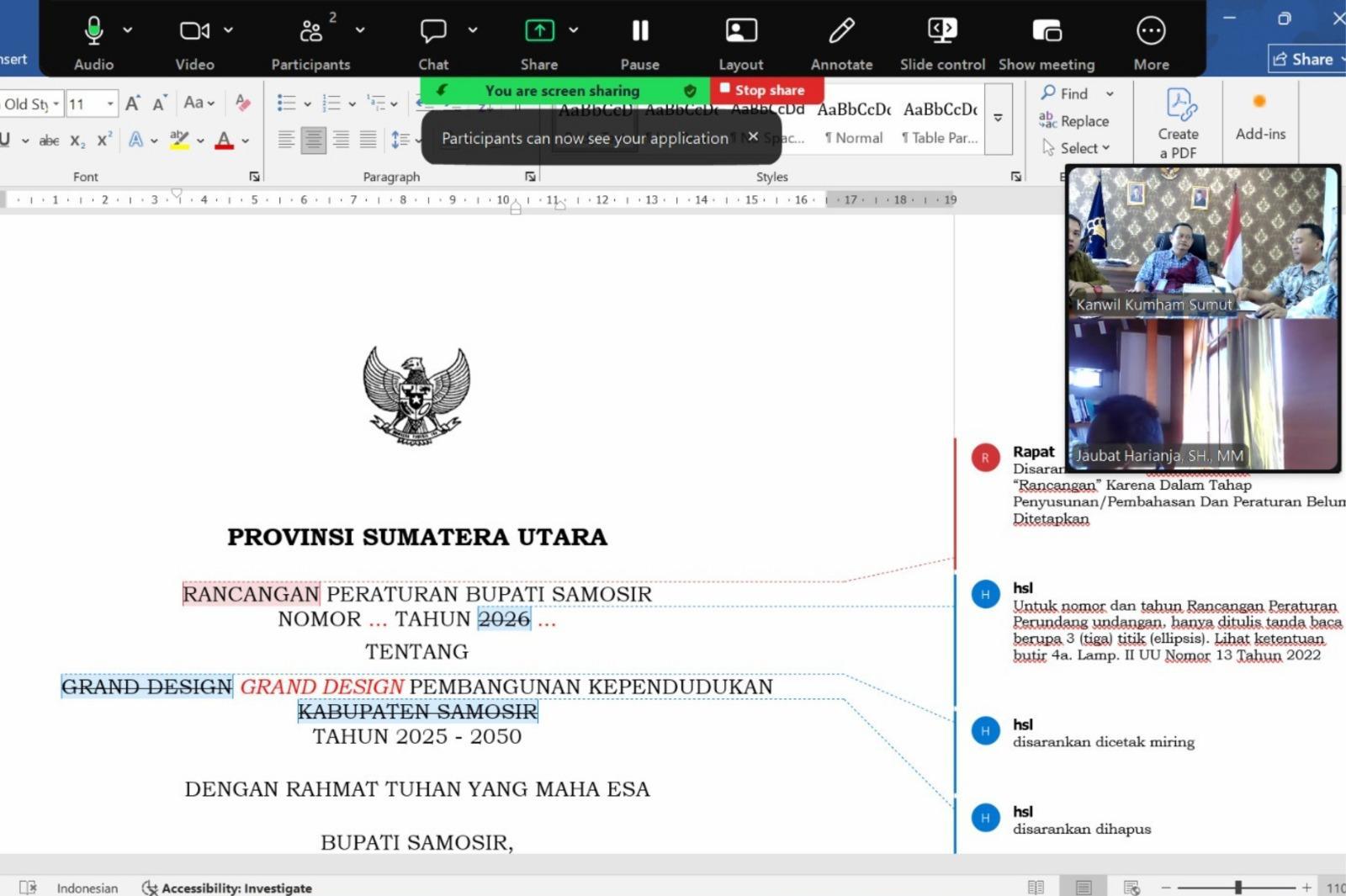Expand the Audio options arrow

128,30
